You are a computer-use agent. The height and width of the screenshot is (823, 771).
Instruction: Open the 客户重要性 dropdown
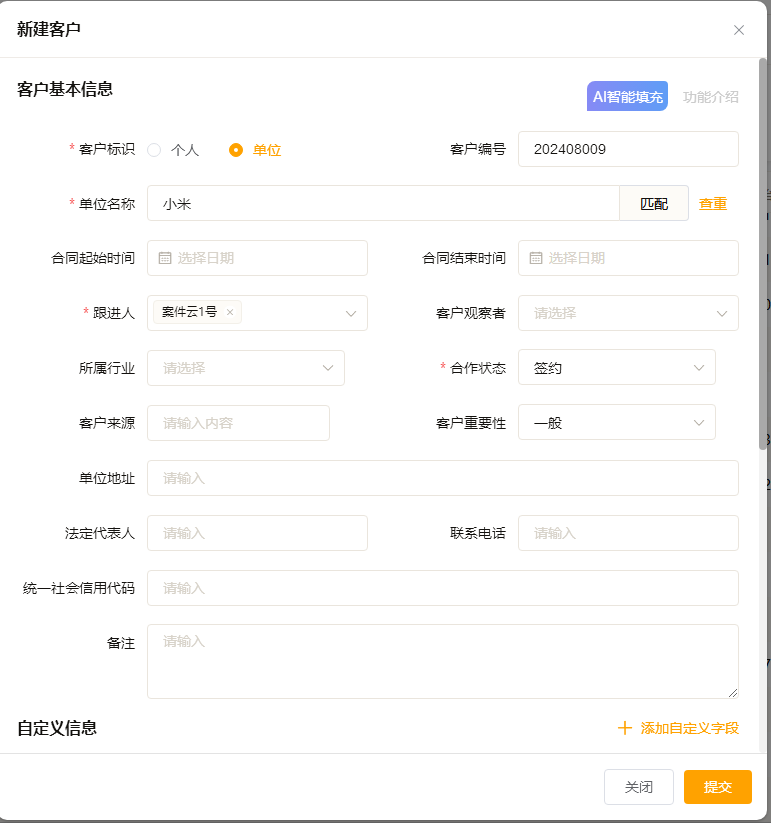click(616, 423)
